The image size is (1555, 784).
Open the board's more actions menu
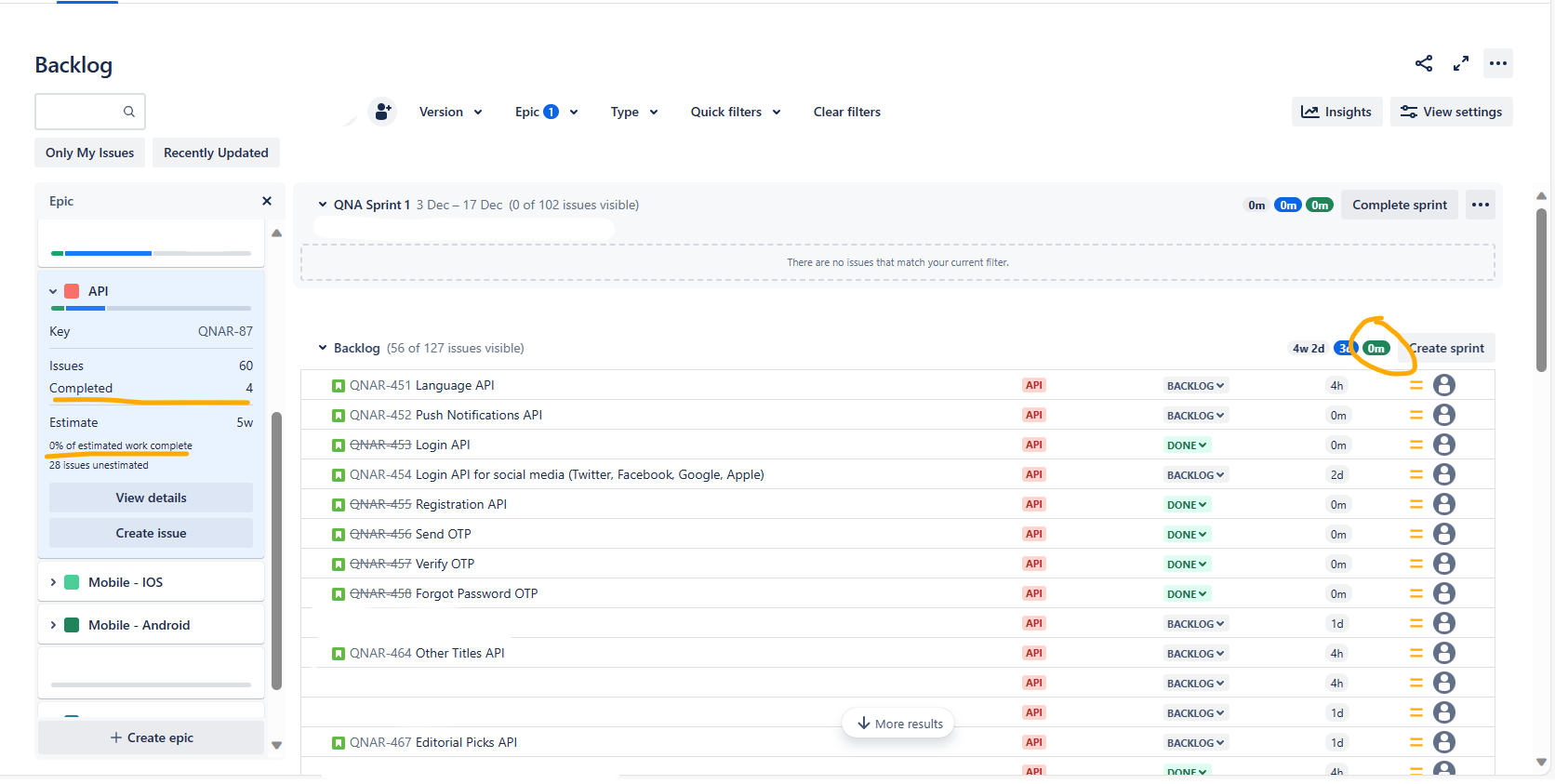pyautogui.click(x=1498, y=63)
